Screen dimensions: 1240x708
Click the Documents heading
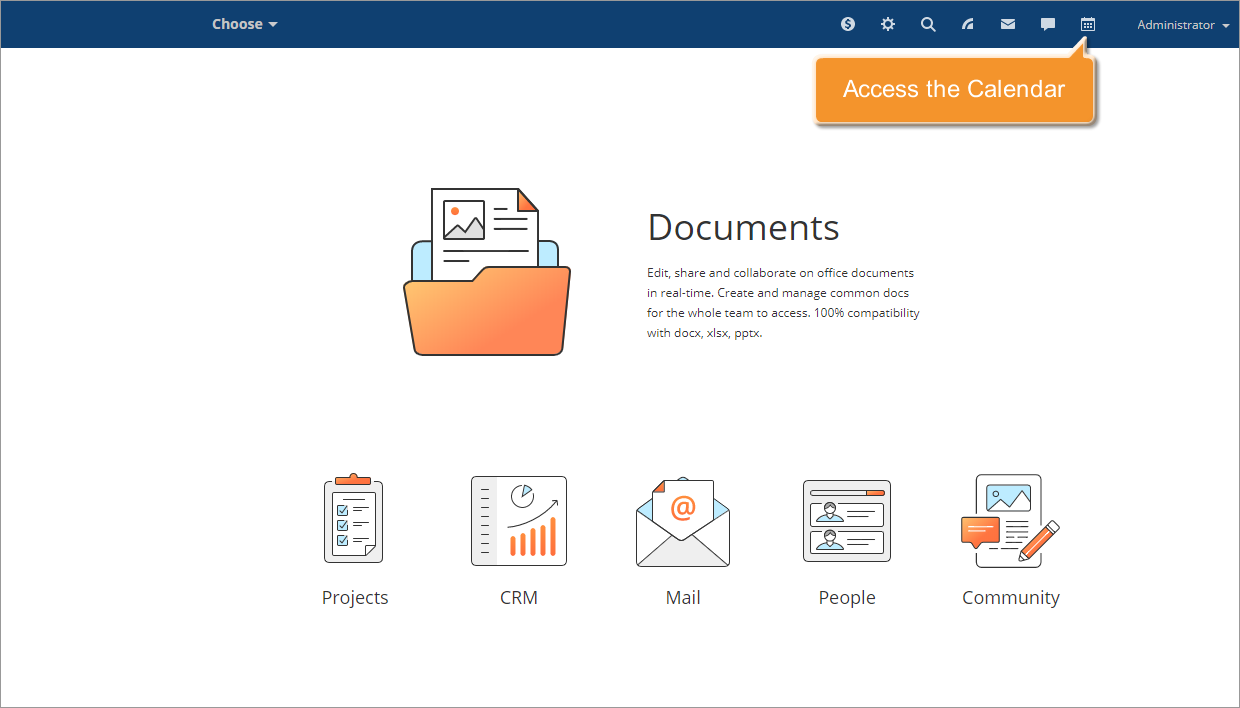point(743,228)
